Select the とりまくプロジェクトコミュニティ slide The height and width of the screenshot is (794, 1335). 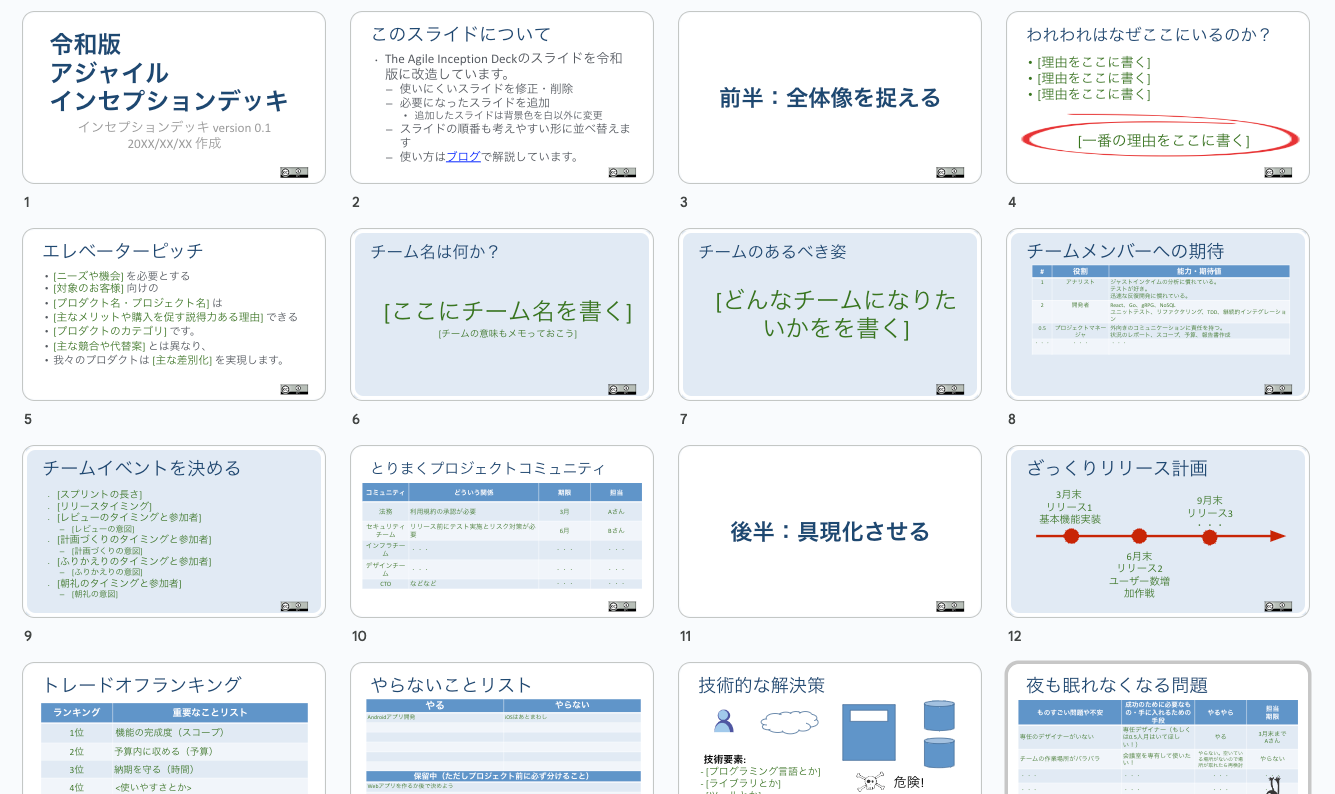coord(501,531)
